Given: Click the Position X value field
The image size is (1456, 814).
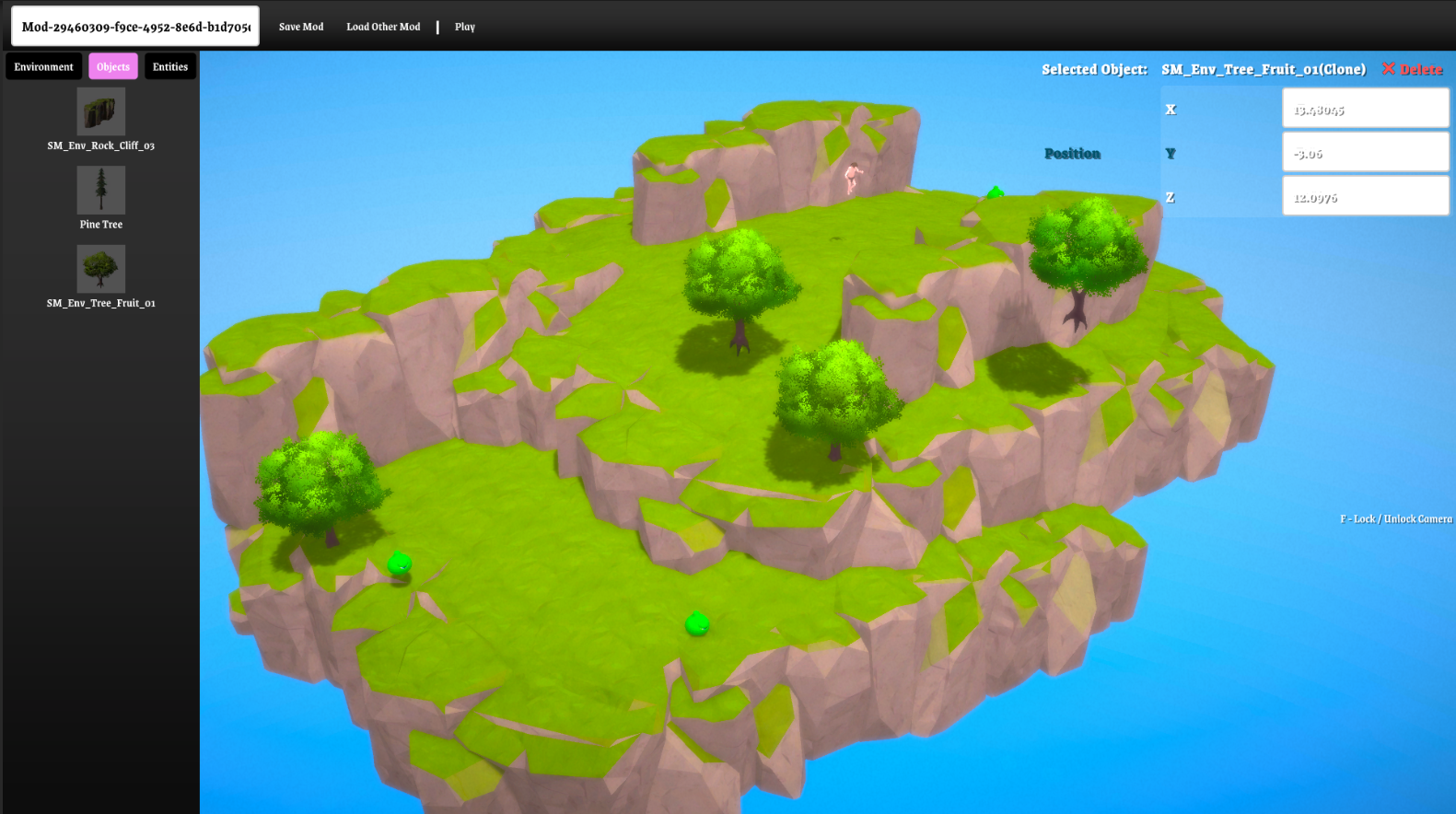Looking at the screenshot, I should [x=1366, y=109].
